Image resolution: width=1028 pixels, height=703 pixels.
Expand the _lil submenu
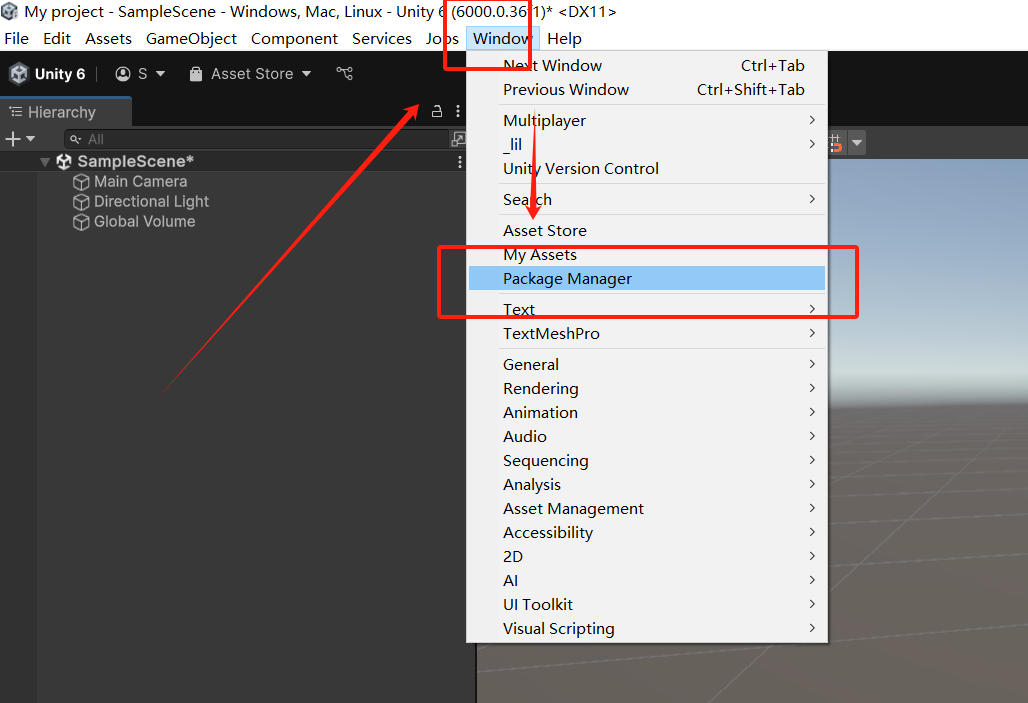click(647, 144)
